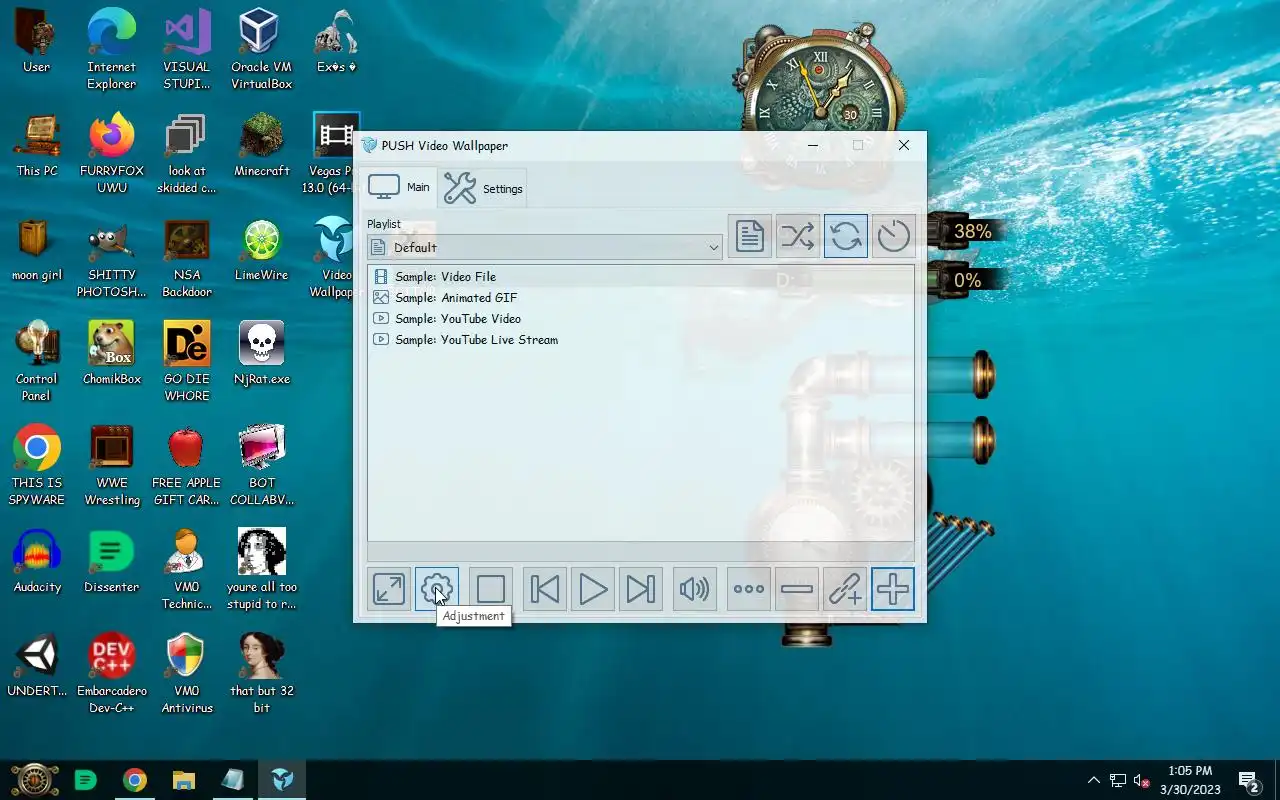Click the three-dots more options button

[x=749, y=589]
